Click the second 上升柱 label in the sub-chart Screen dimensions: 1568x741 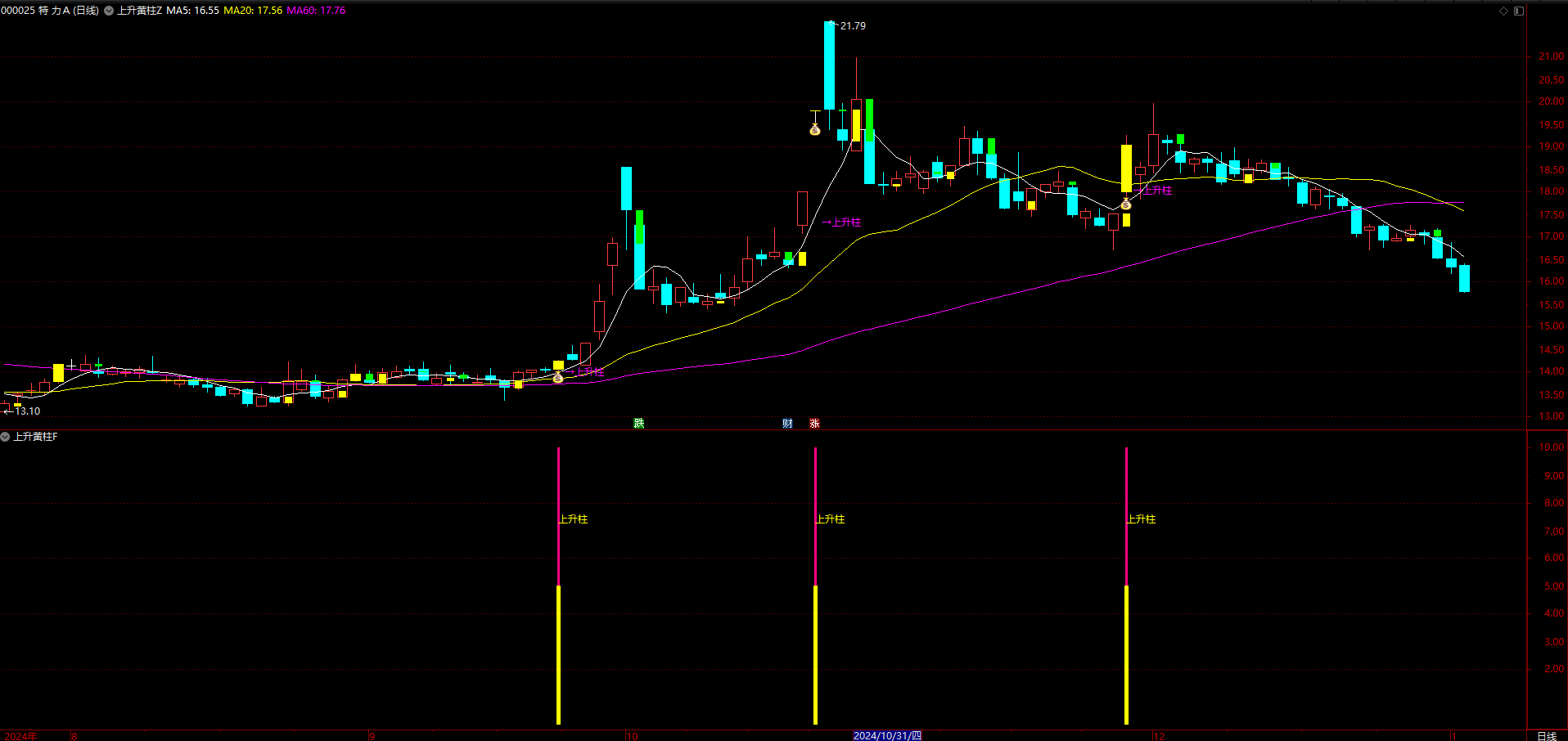point(831,519)
